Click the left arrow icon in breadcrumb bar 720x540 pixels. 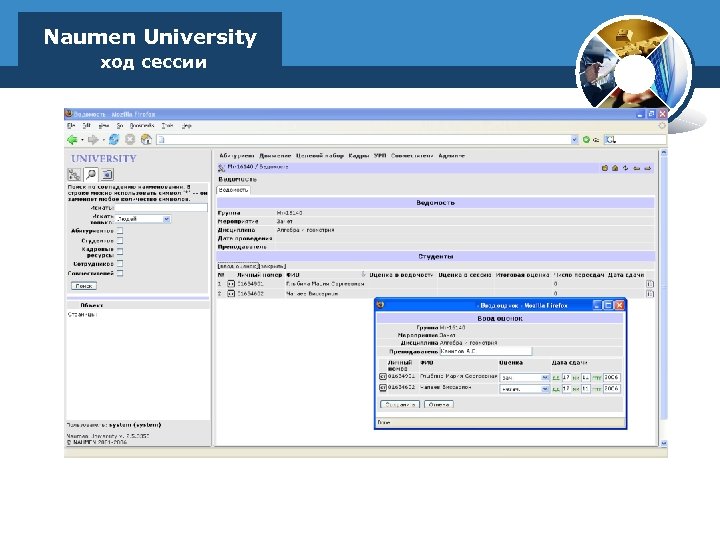click(637, 168)
